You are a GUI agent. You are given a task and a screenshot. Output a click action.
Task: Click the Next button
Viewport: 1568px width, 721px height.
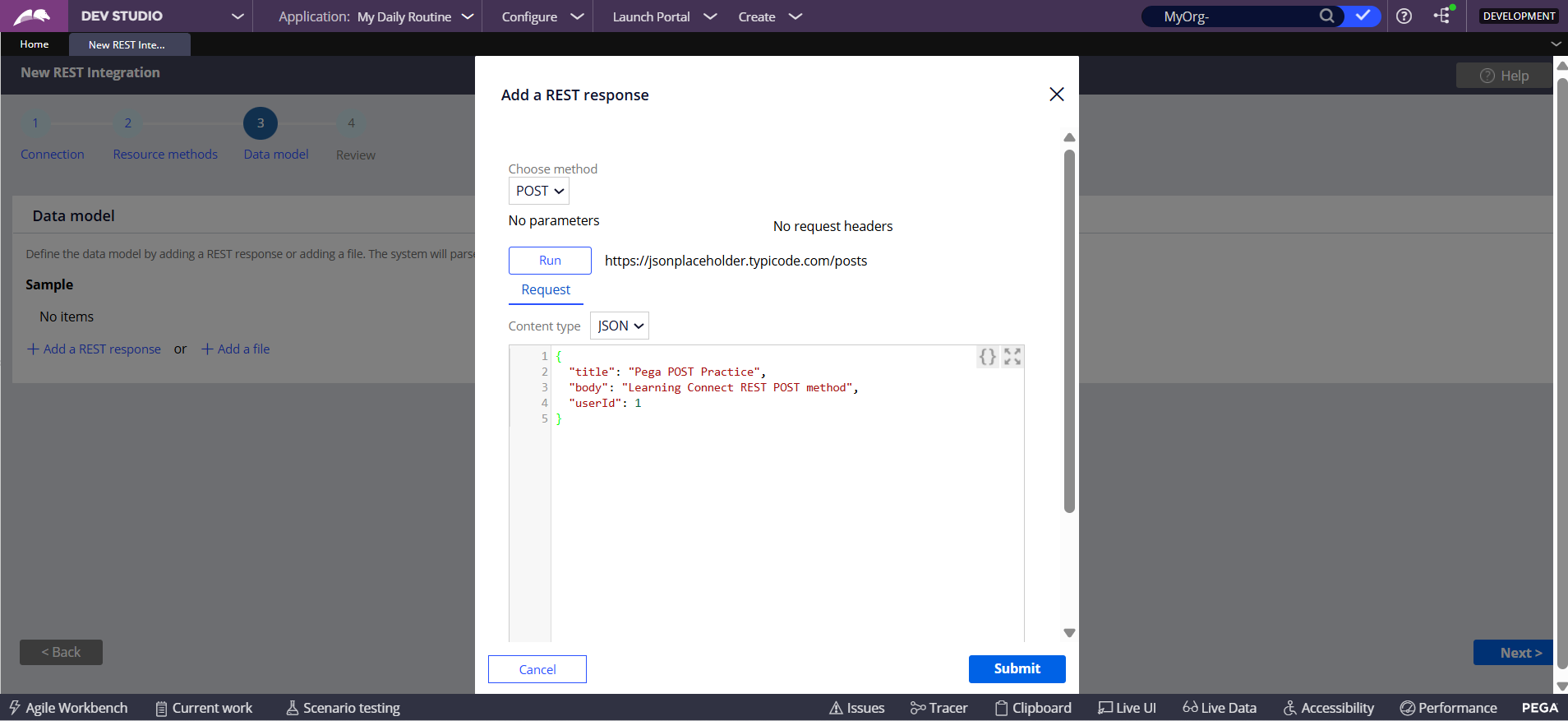point(1513,652)
